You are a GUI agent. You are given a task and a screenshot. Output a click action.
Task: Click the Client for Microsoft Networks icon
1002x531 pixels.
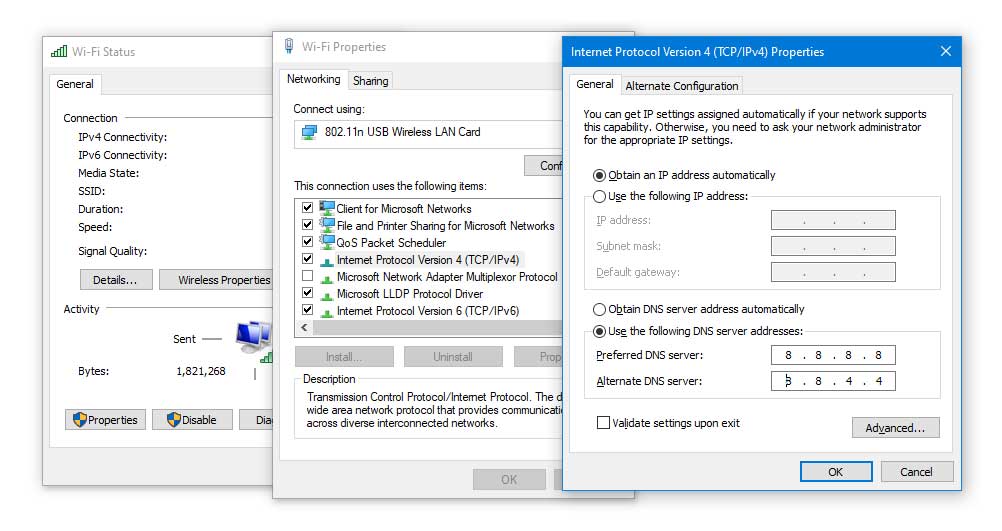point(327,208)
